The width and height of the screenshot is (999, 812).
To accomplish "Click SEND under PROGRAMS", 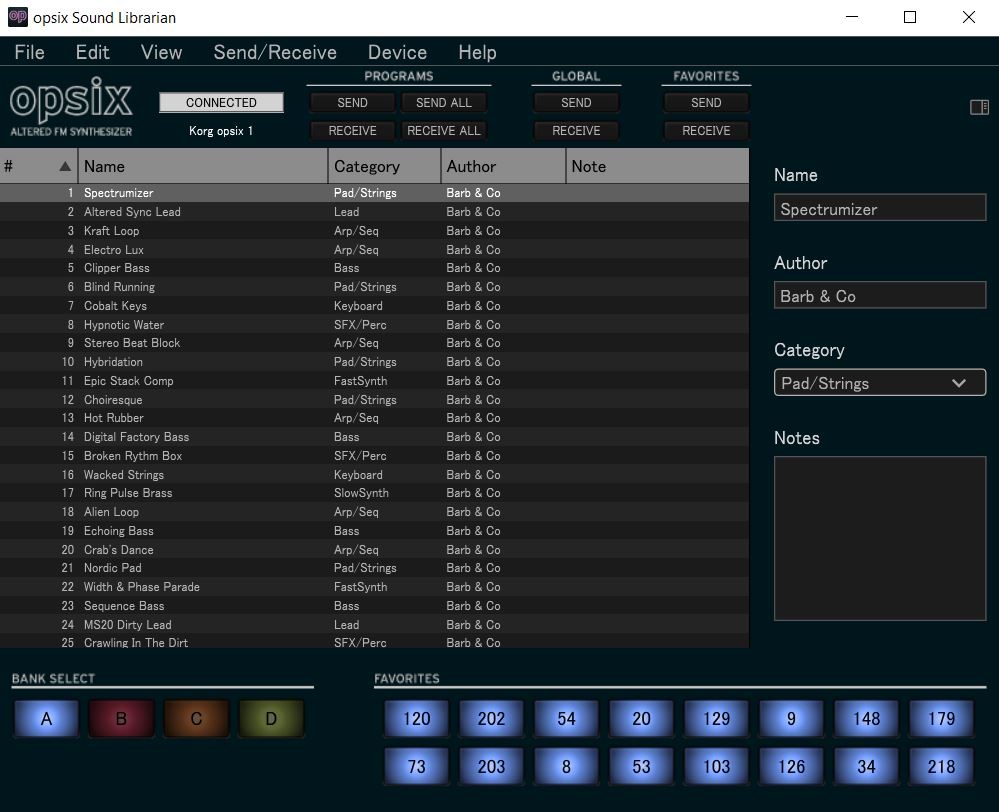I will point(352,103).
